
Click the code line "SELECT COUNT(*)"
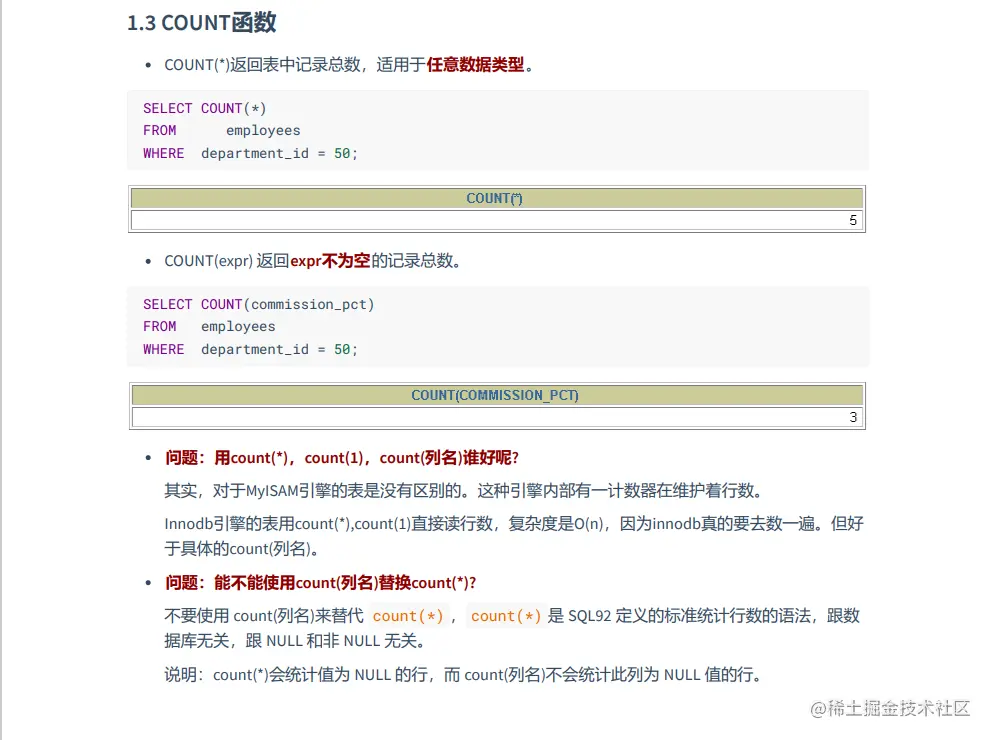204,109
